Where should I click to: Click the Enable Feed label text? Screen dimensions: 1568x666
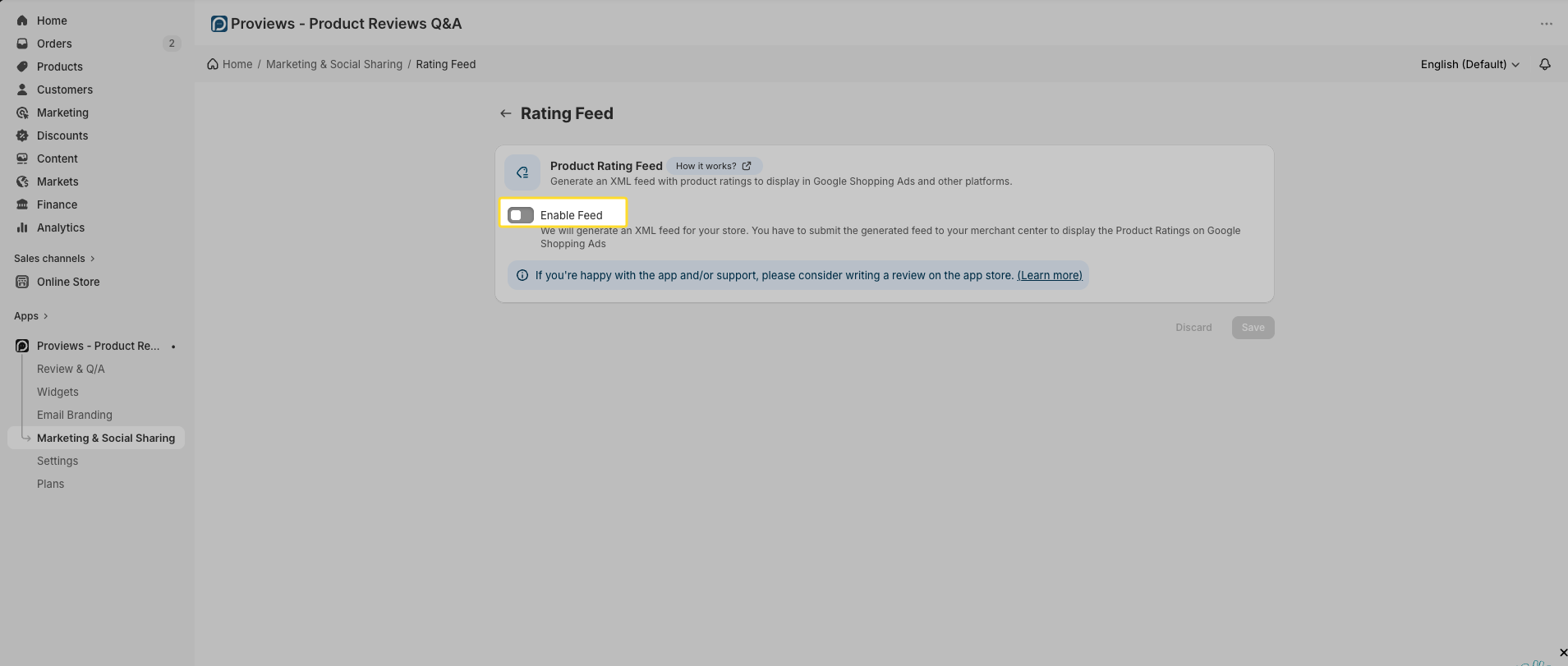pos(572,215)
